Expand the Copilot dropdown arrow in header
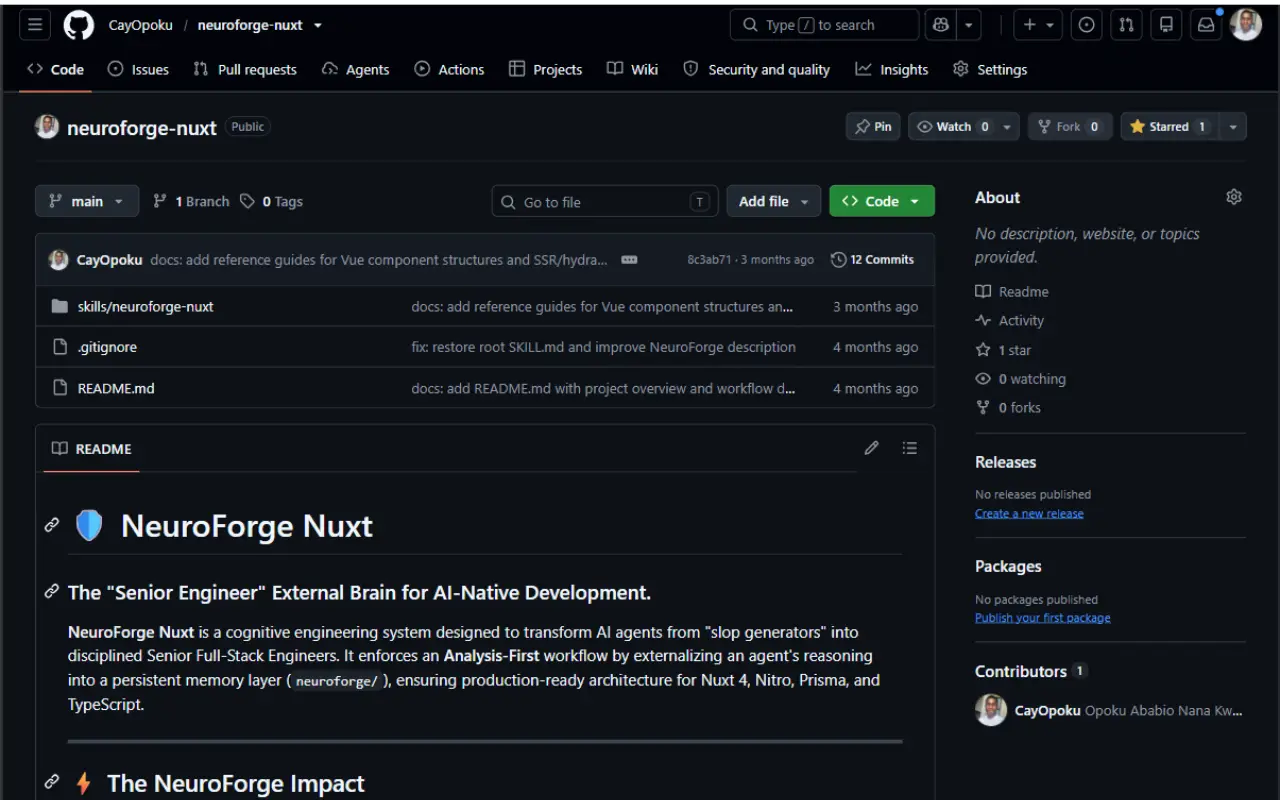1280x800 pixels. (x=969, y=25)
